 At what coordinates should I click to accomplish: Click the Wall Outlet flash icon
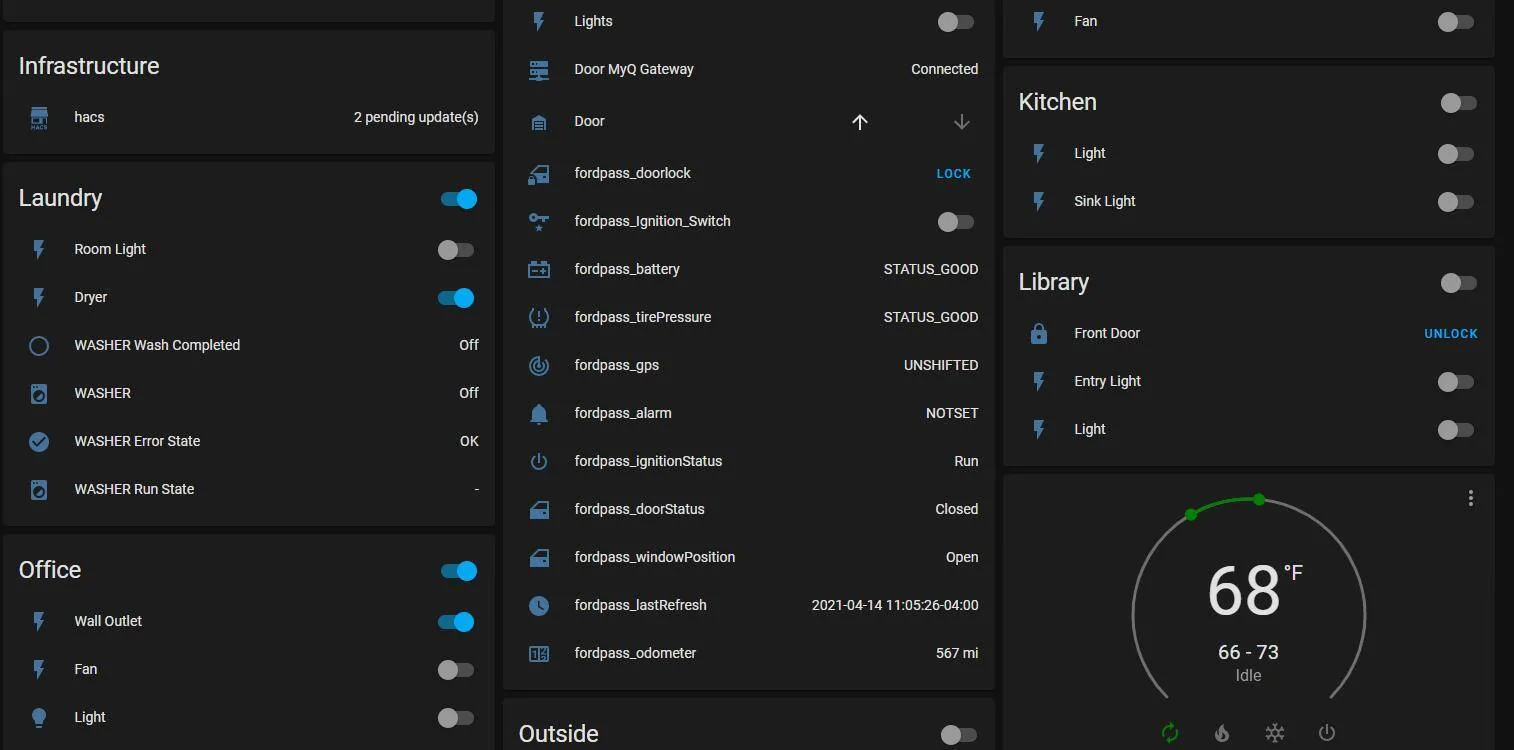click(x=39, y=621)
